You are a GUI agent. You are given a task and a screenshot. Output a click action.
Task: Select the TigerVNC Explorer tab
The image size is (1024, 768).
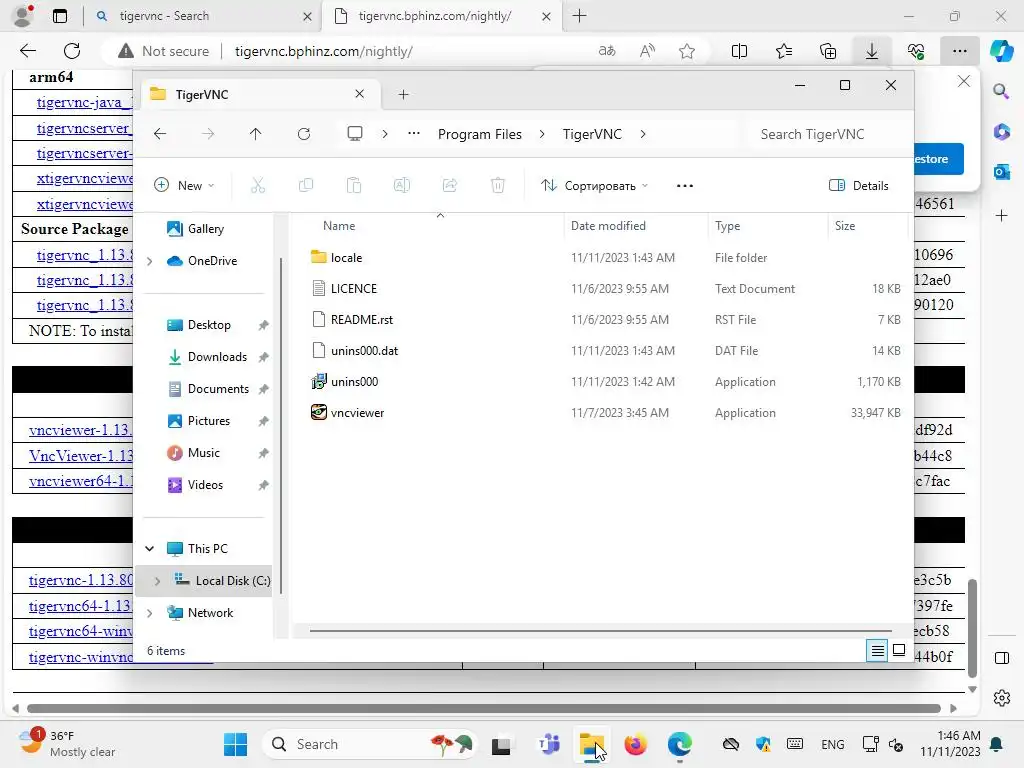point(259,95)
